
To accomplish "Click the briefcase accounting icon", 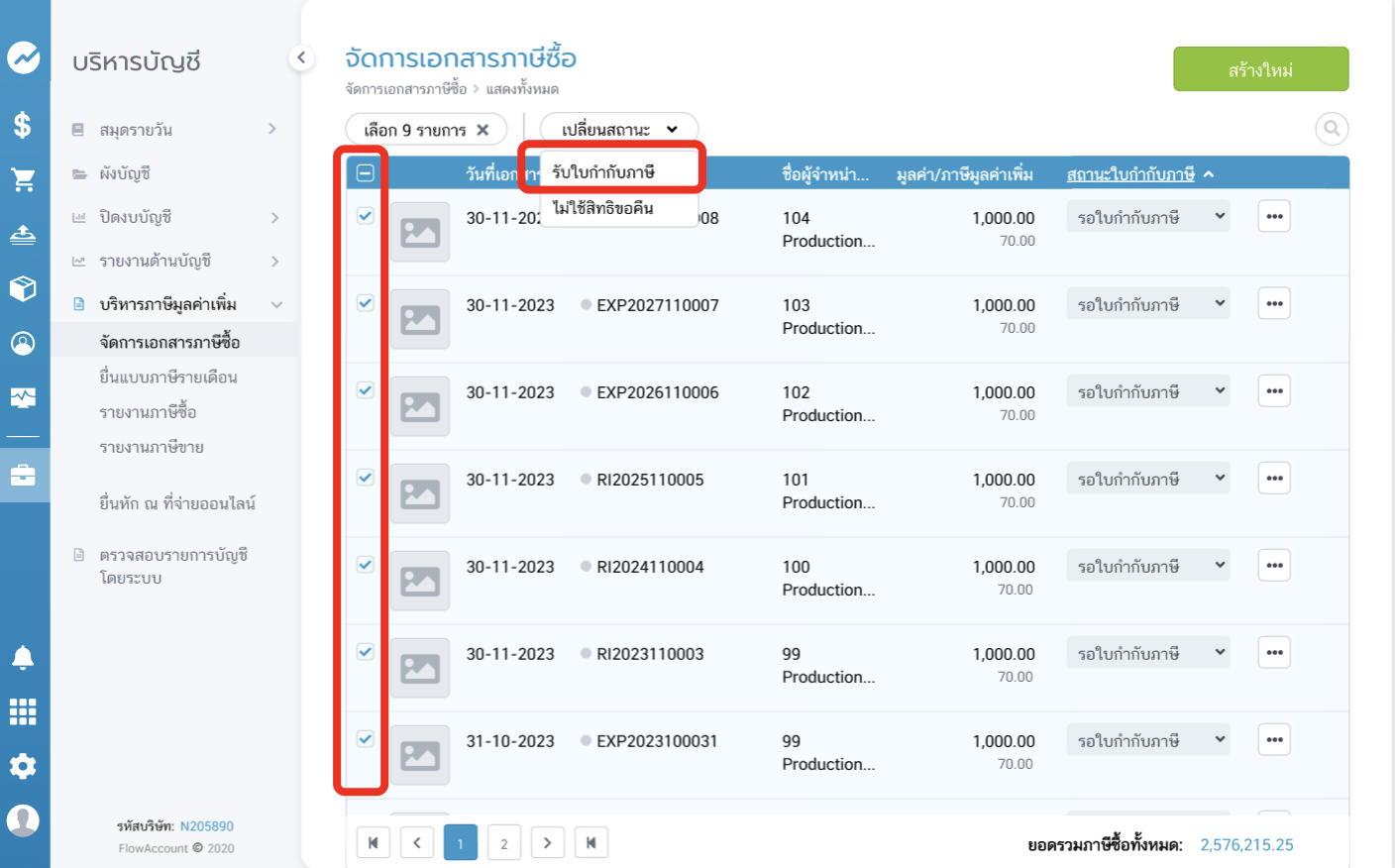I will (23, 476).
